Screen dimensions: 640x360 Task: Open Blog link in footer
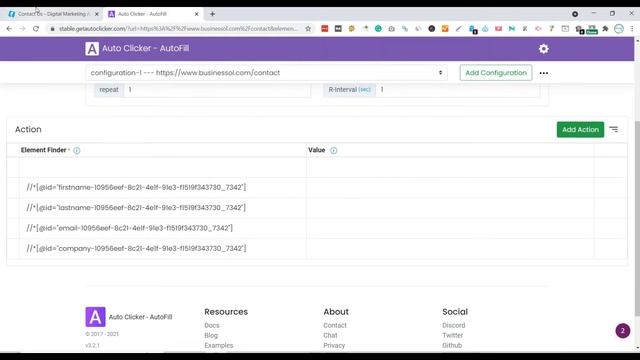[211, 335]
